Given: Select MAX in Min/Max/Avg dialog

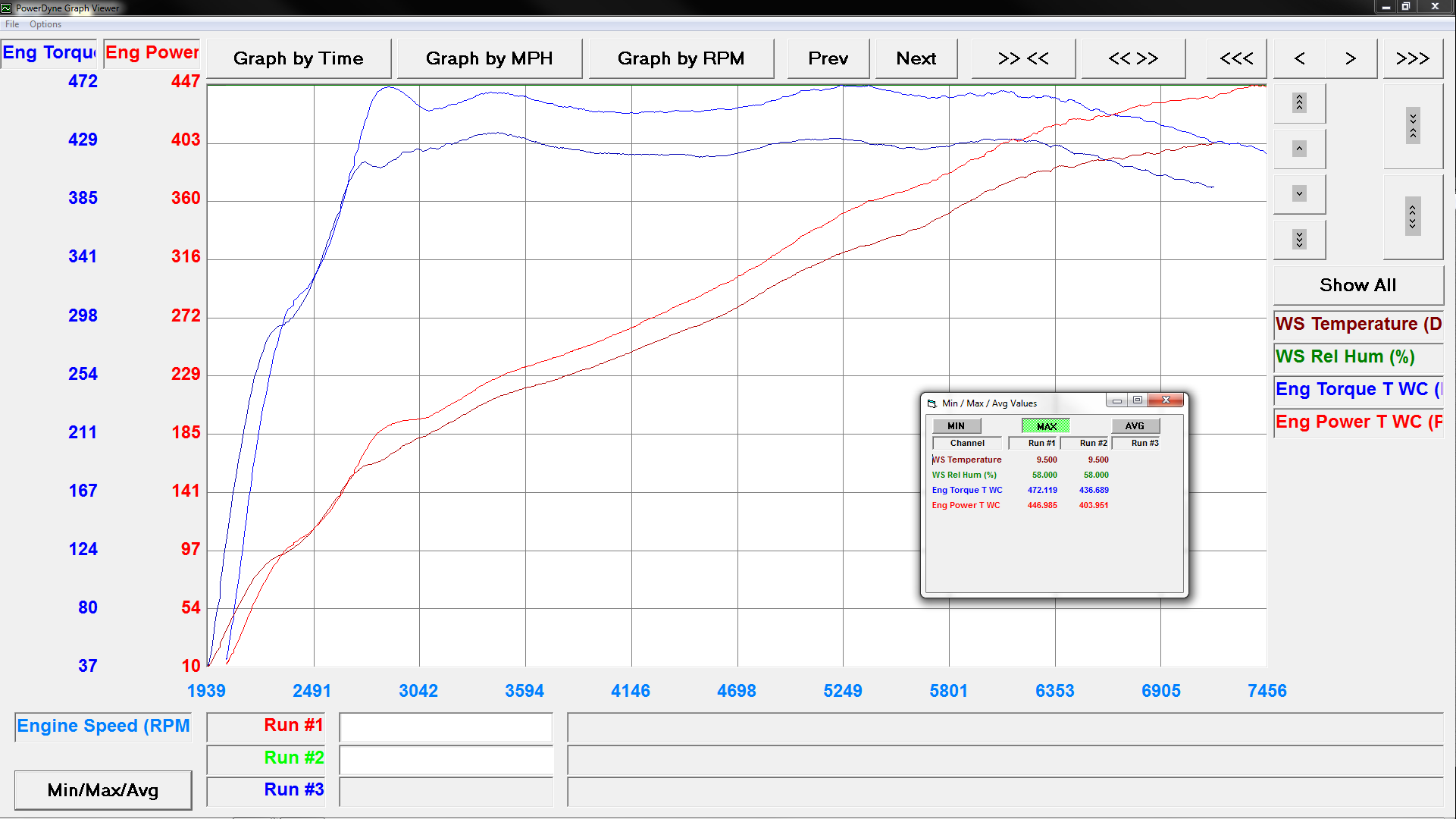Looking at the screenshot, I should pyautogui.click(x=1046, y=426).
